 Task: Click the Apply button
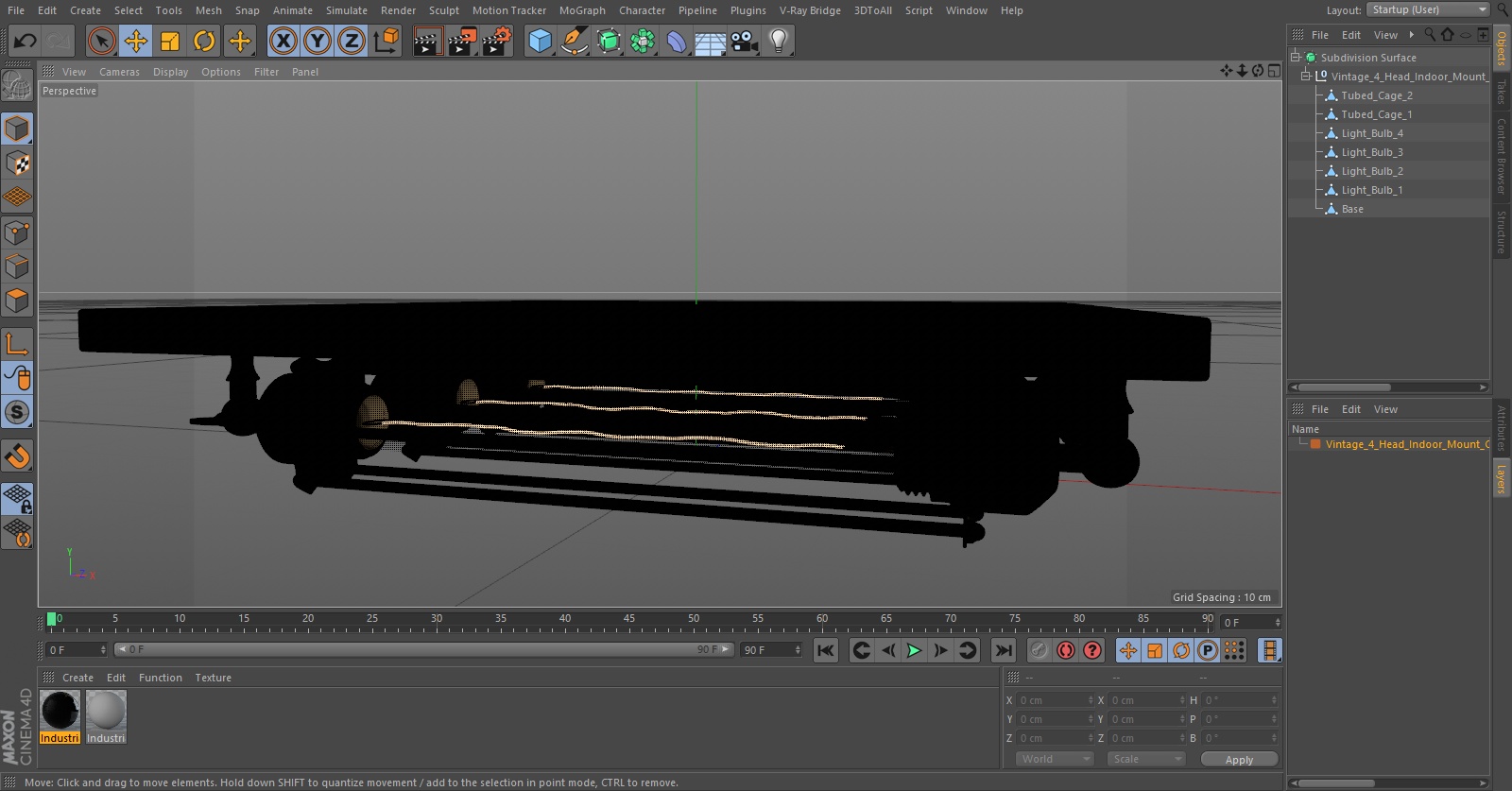click(x=1239, y=759)
